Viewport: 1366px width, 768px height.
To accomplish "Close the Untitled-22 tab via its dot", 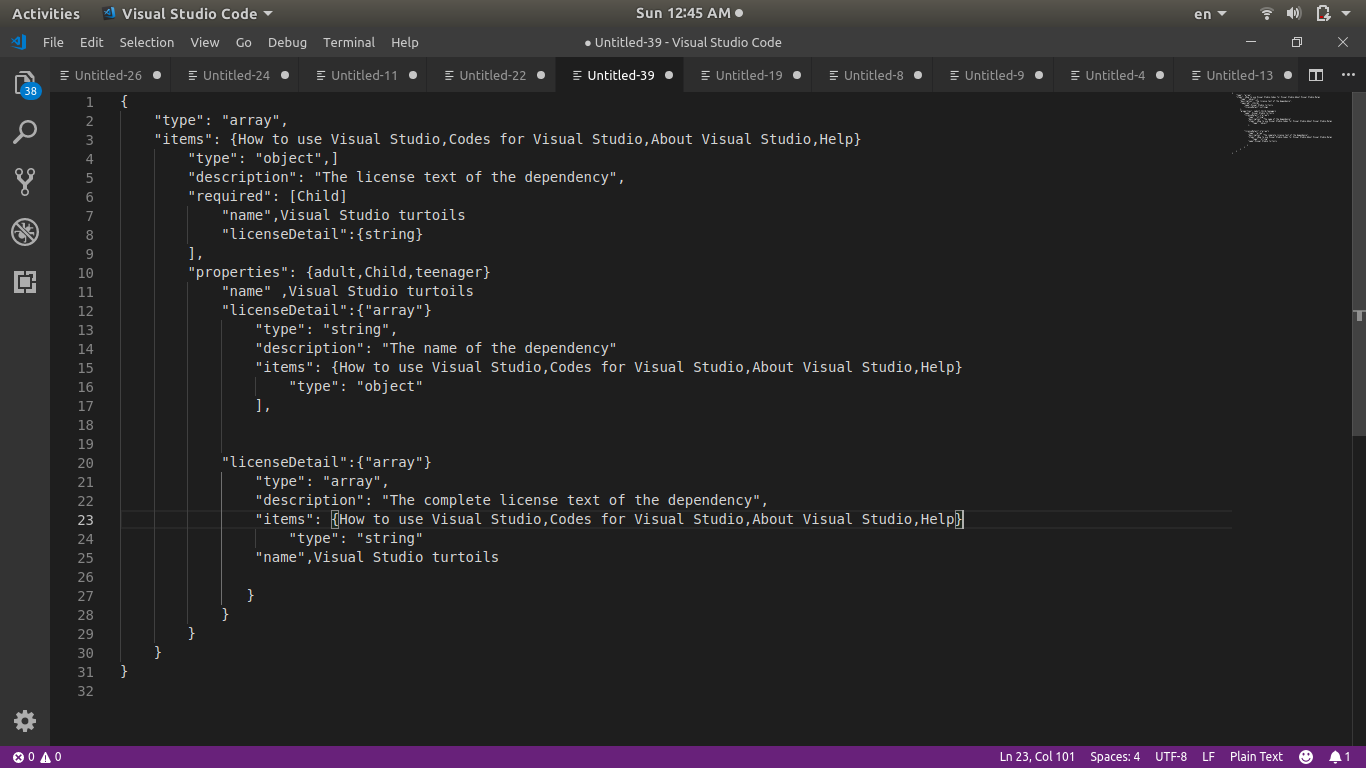I will [540, 75].
